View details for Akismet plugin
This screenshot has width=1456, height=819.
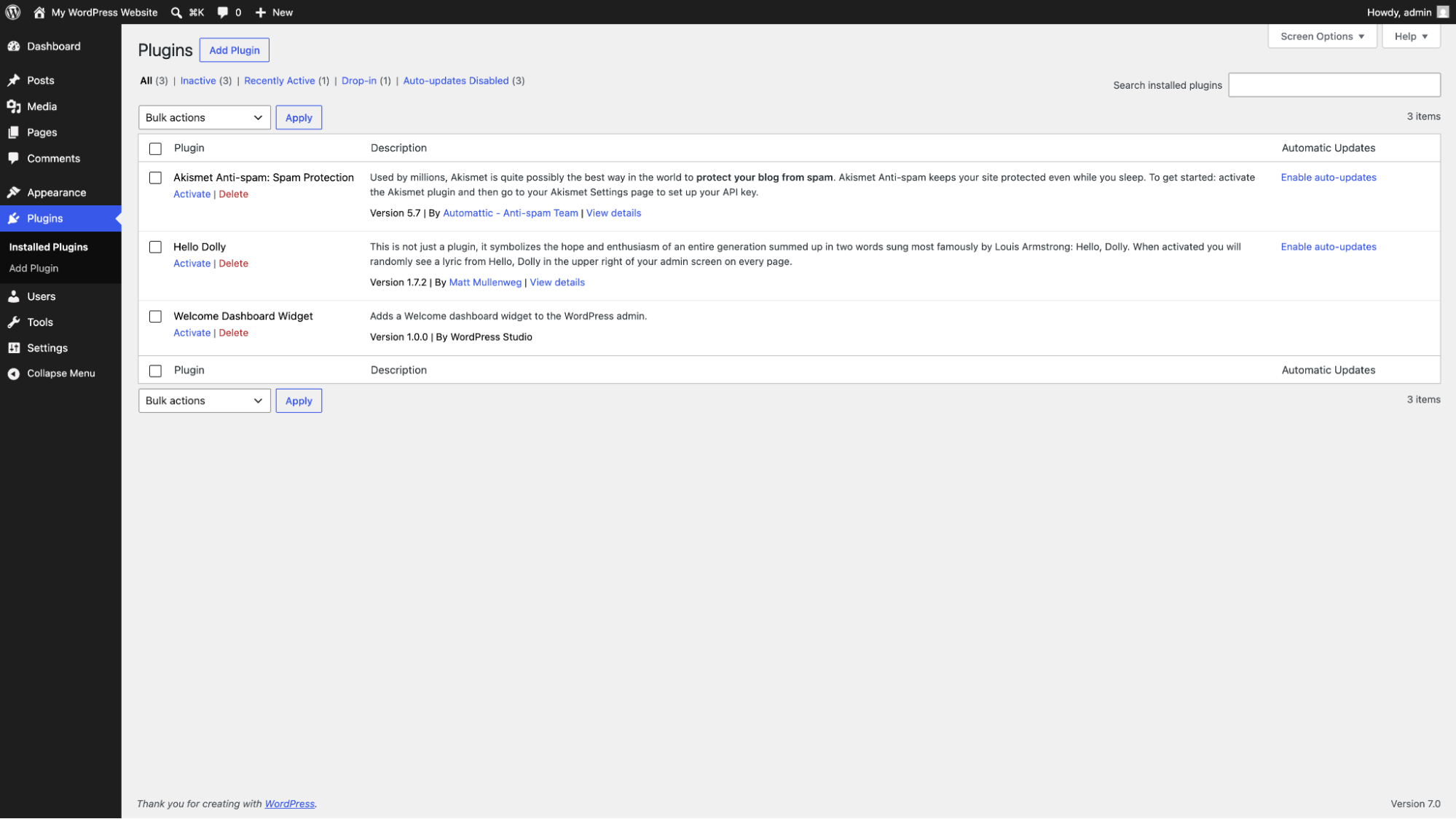click(x=614, y=213)
